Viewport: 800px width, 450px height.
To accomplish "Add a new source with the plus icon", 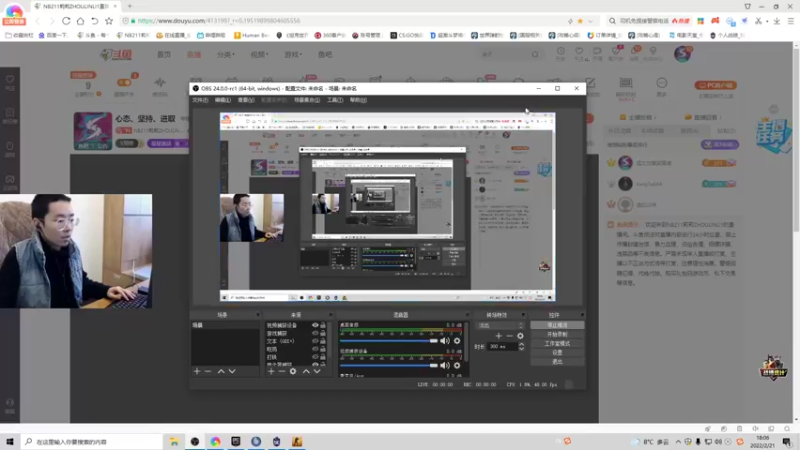I will tap(271, 371).
